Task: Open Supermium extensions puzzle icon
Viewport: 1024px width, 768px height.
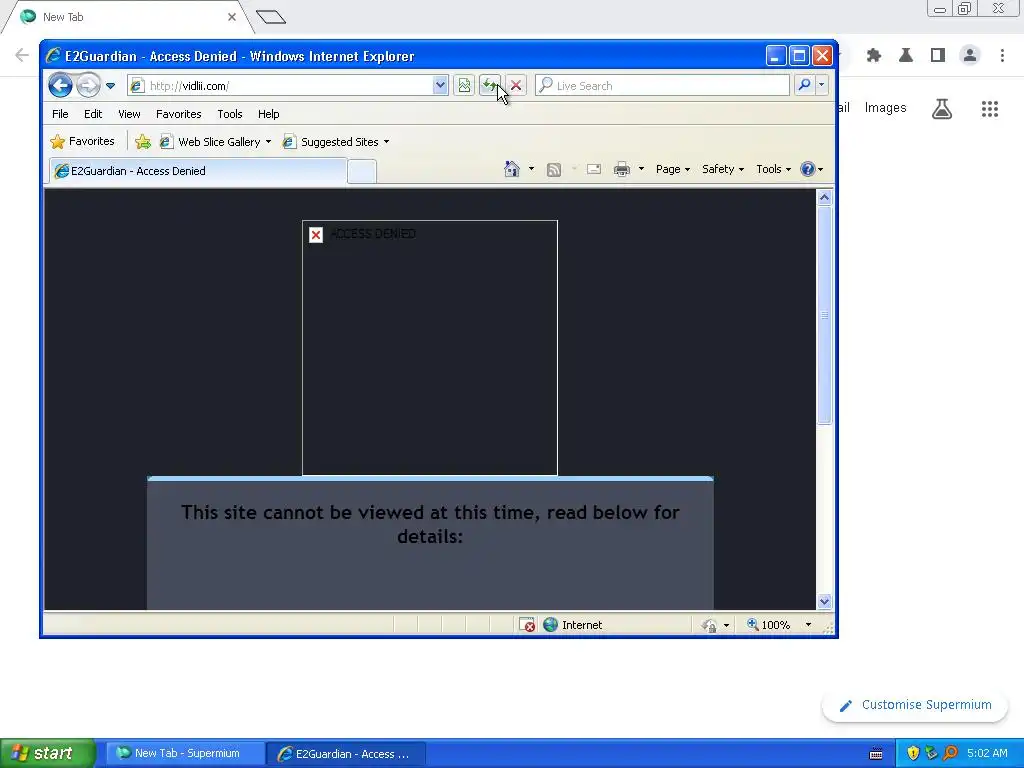Action: [x=874, y=56]
